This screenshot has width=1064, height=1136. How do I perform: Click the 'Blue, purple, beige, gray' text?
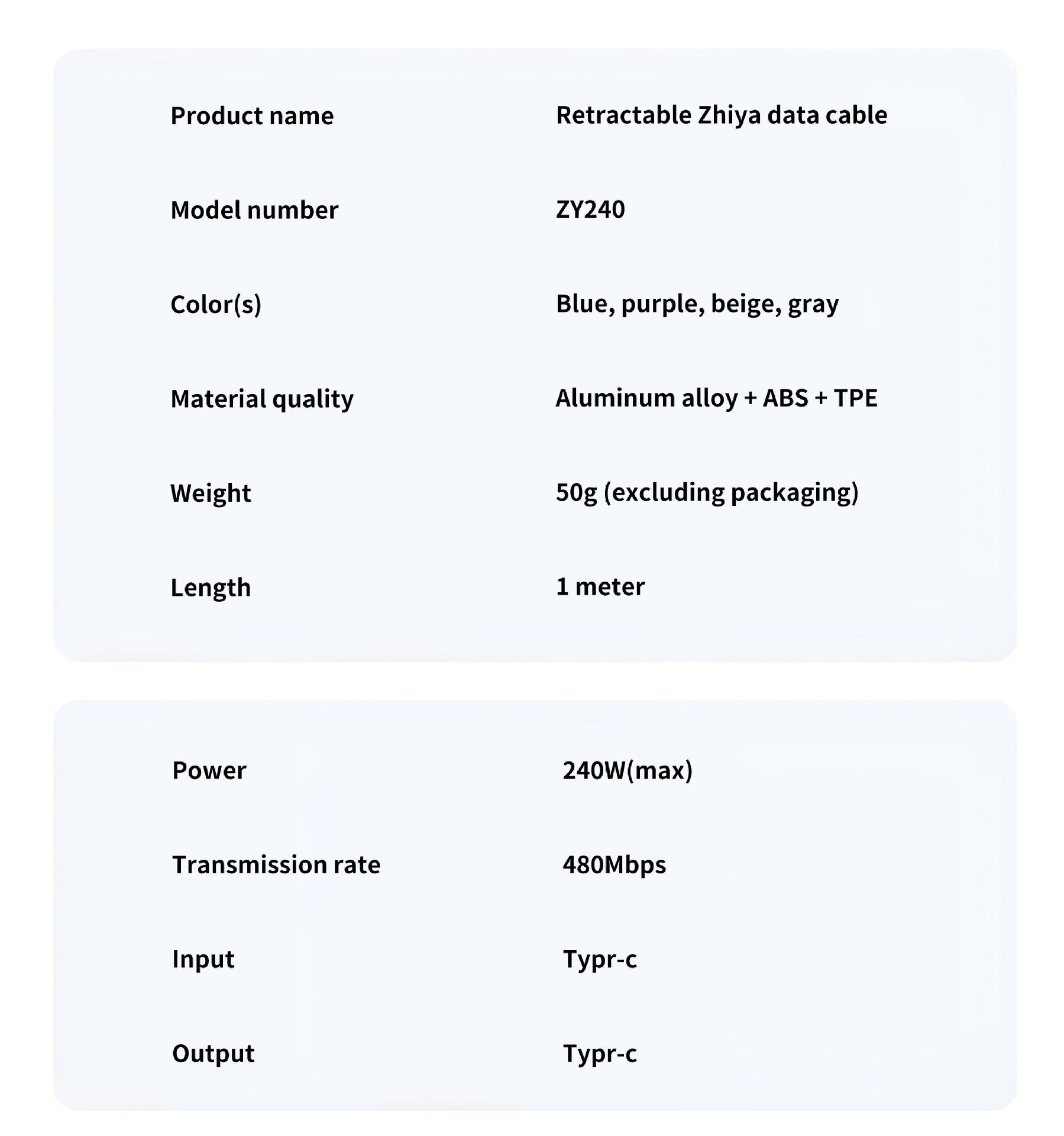click(697, 304)
